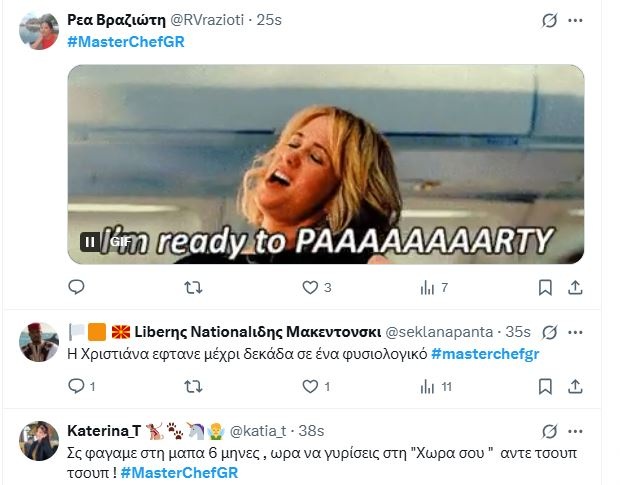The height and width of the screenshot is (485, 620).
Task: View analytics showing 7 views
Action: [434, 287]
